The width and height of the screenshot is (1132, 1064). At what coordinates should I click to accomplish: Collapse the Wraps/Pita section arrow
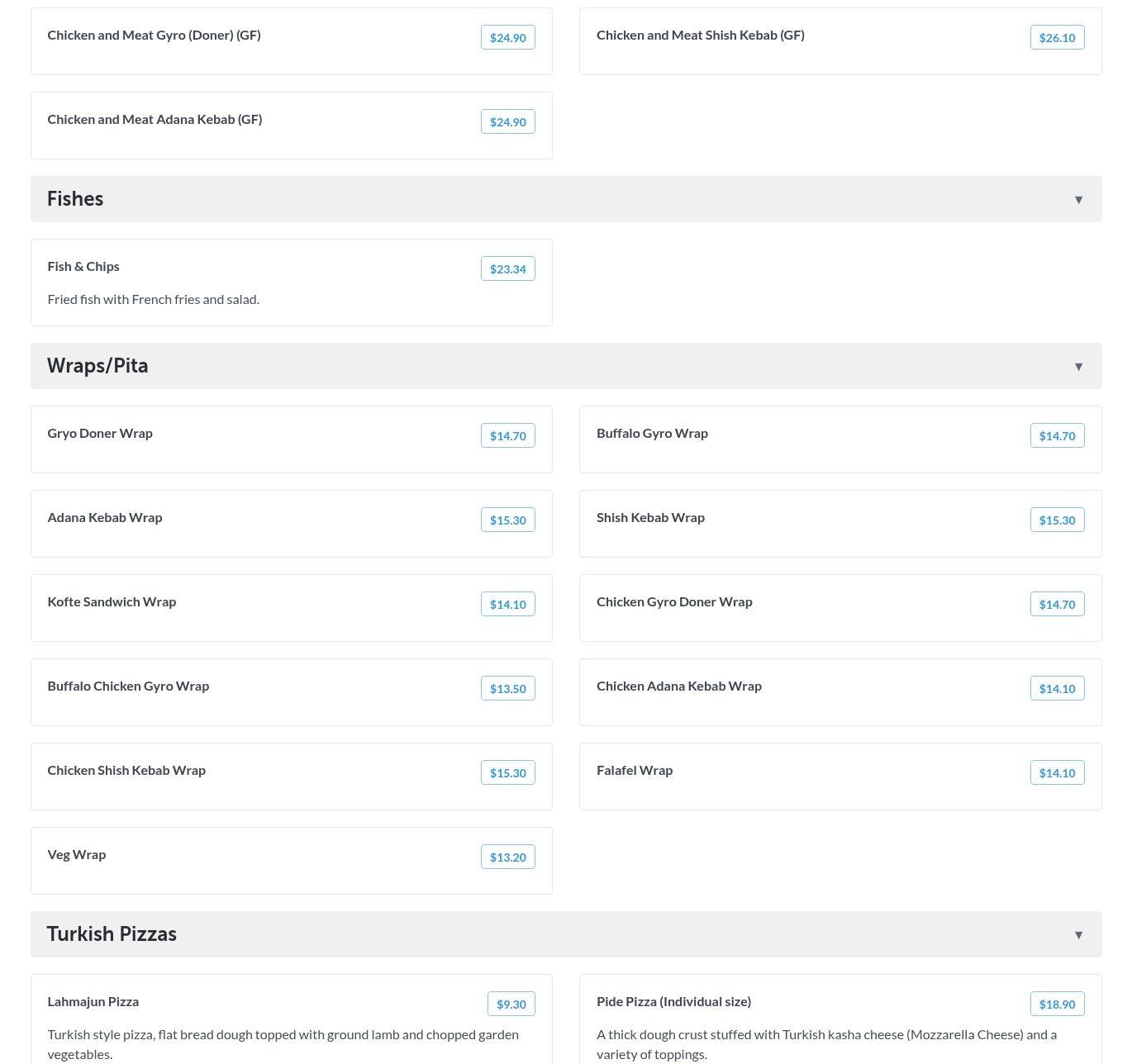[1078, 366]
